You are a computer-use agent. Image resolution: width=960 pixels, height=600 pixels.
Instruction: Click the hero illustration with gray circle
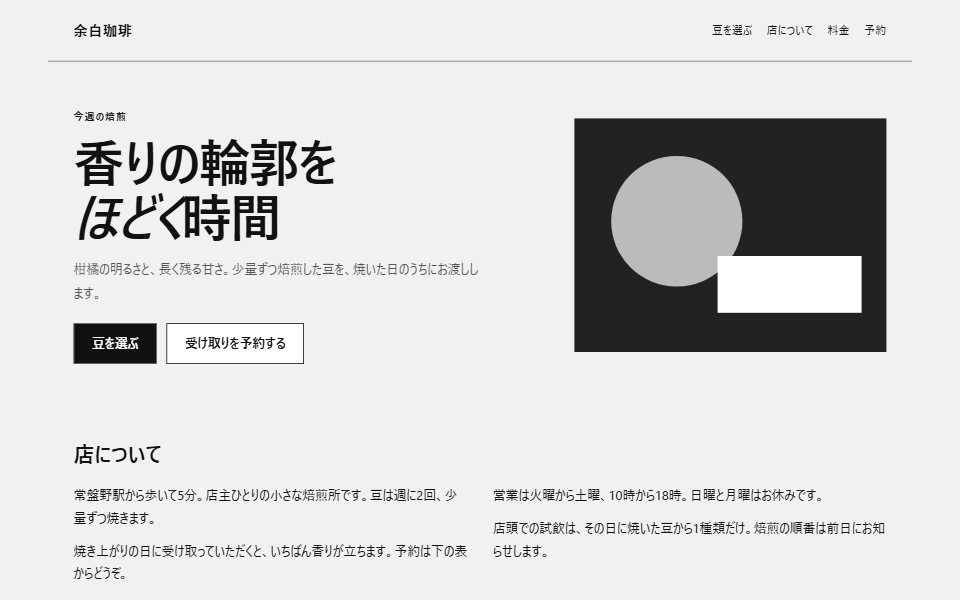pyautogui.click(x=730, y=235)
